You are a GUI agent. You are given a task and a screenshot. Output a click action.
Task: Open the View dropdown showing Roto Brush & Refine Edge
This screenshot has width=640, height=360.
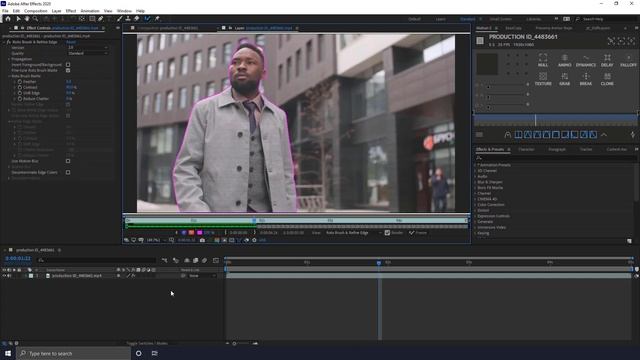tap(354, 233)
